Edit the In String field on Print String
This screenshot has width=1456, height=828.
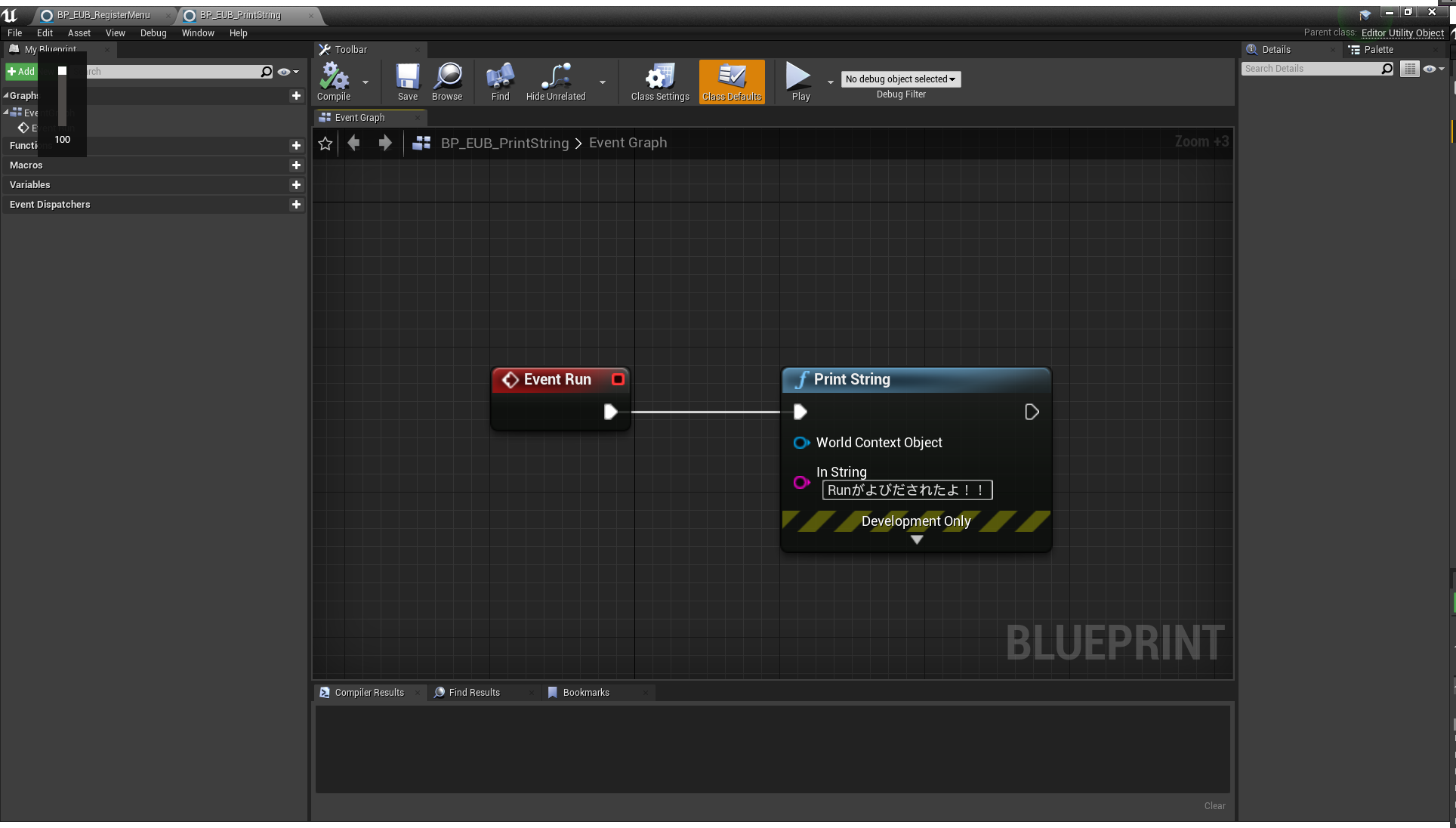(x=906, y=490)
